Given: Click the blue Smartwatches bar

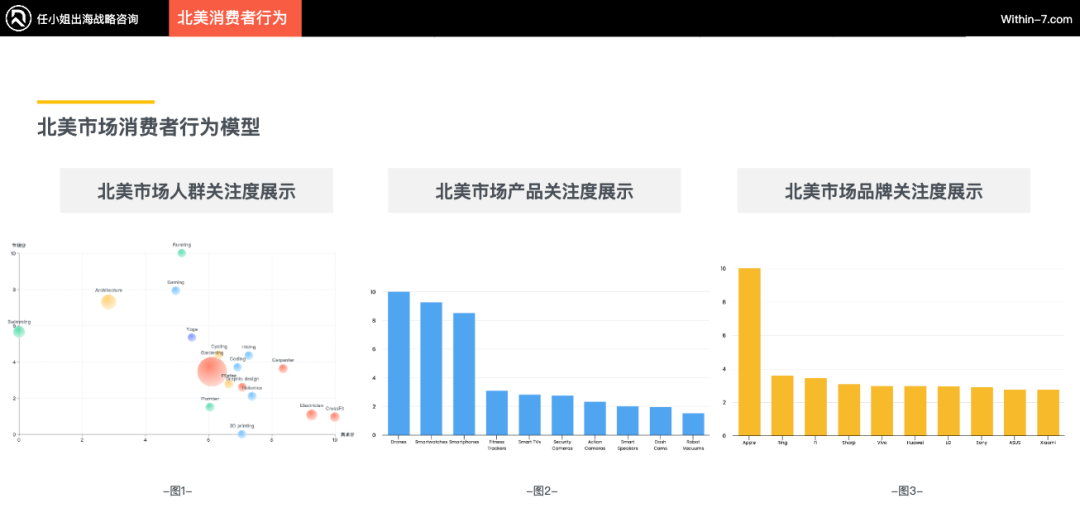Looking at the screenshot, I should point(431,369).
